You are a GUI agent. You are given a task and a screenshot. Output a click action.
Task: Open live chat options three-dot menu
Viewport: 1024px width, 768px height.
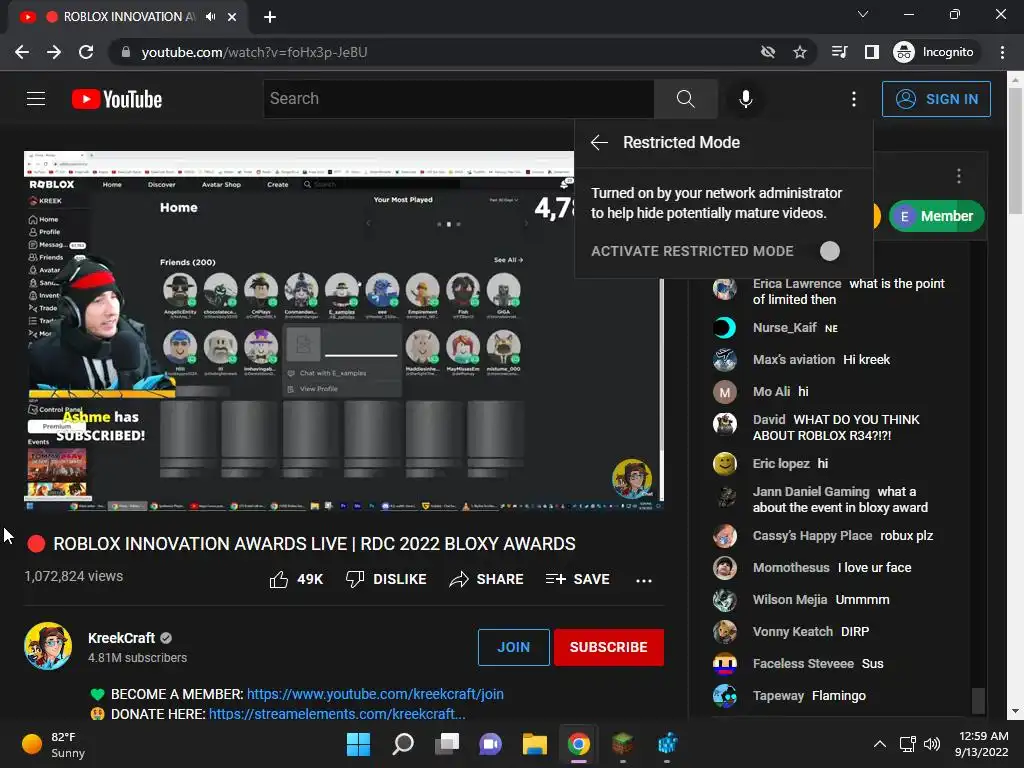(959, 176)
